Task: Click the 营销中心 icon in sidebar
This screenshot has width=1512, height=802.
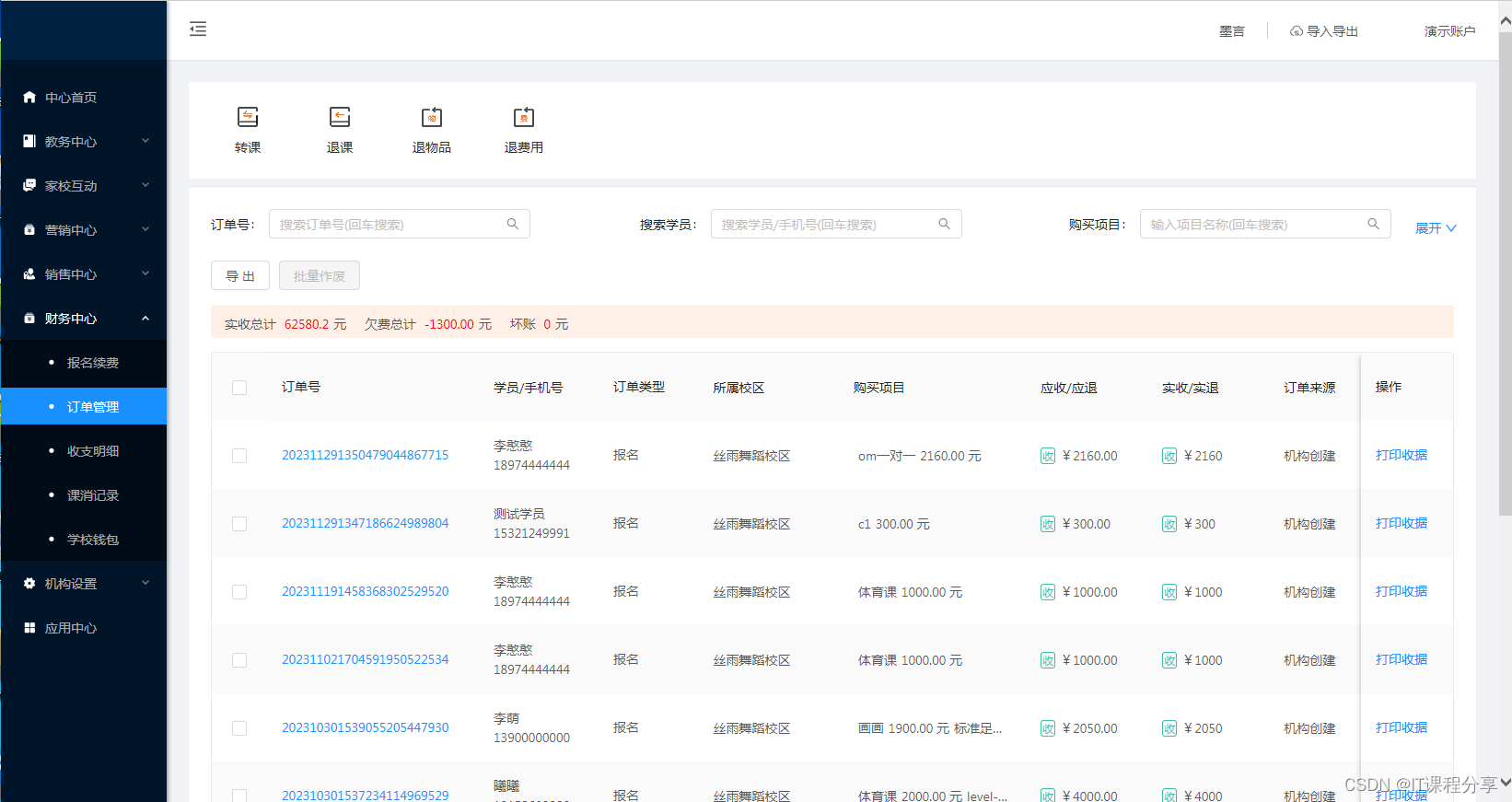Action: (x=29, y=229)
